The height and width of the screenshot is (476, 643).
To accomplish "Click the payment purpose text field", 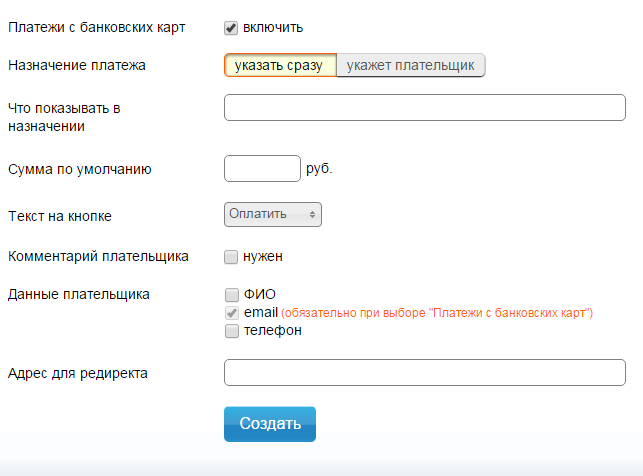I will pos(425,107).
